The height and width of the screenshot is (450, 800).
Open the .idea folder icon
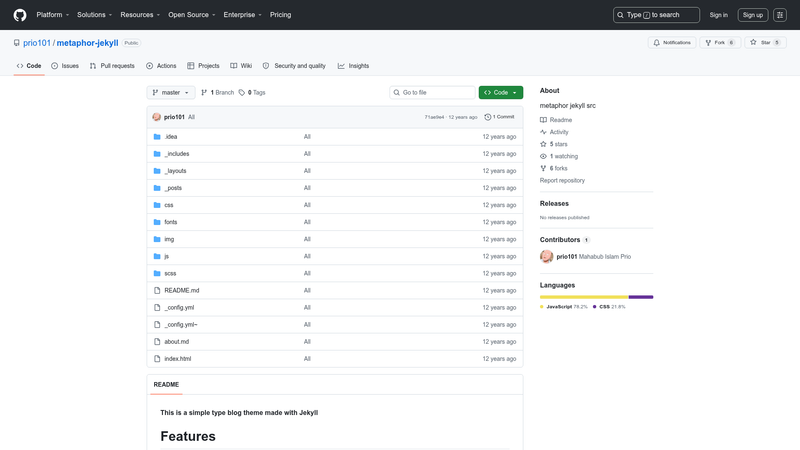pyautogui.click(x=157, y=137)
